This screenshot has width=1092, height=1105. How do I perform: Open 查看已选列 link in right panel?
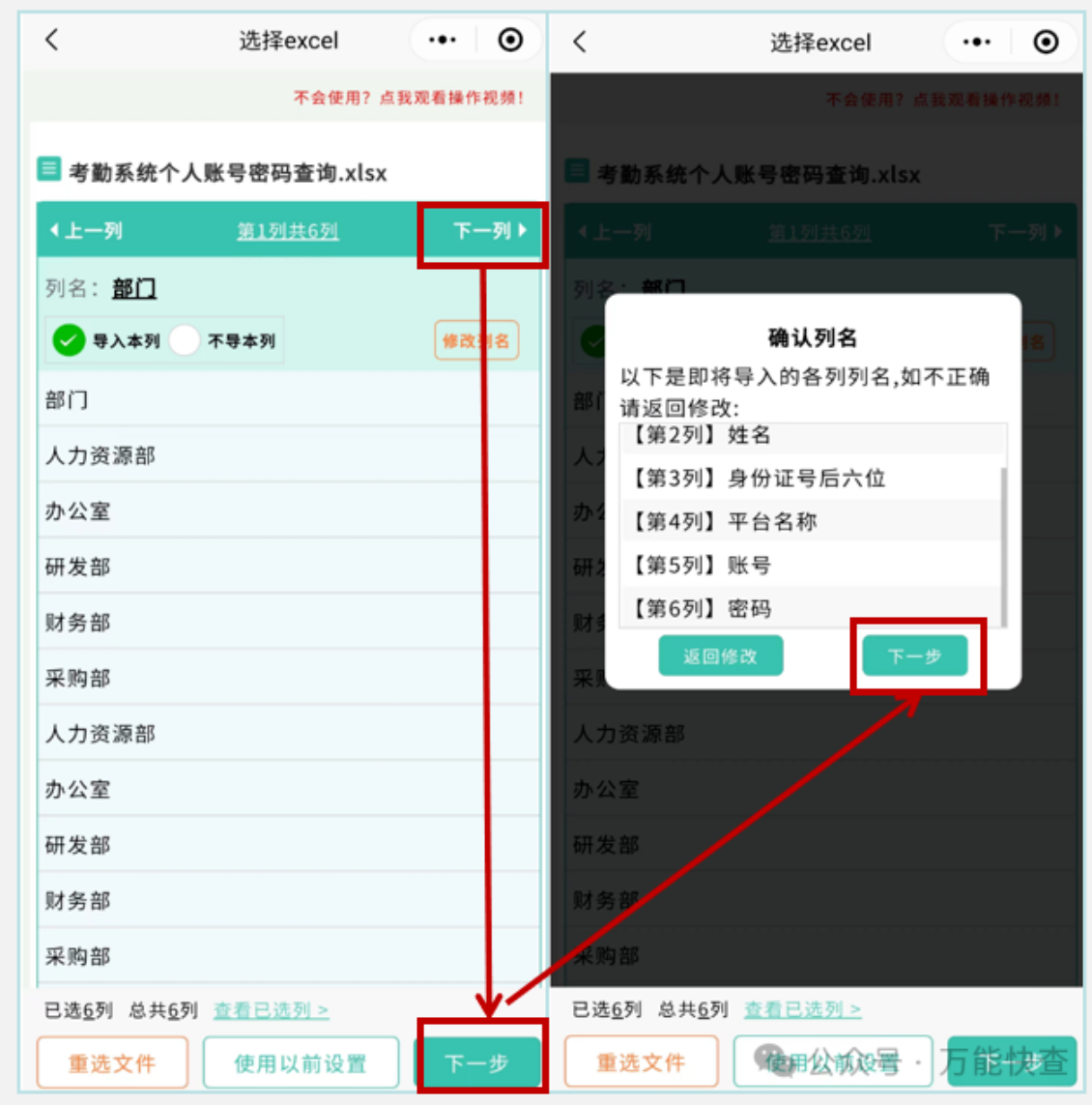coord(802,1009)
